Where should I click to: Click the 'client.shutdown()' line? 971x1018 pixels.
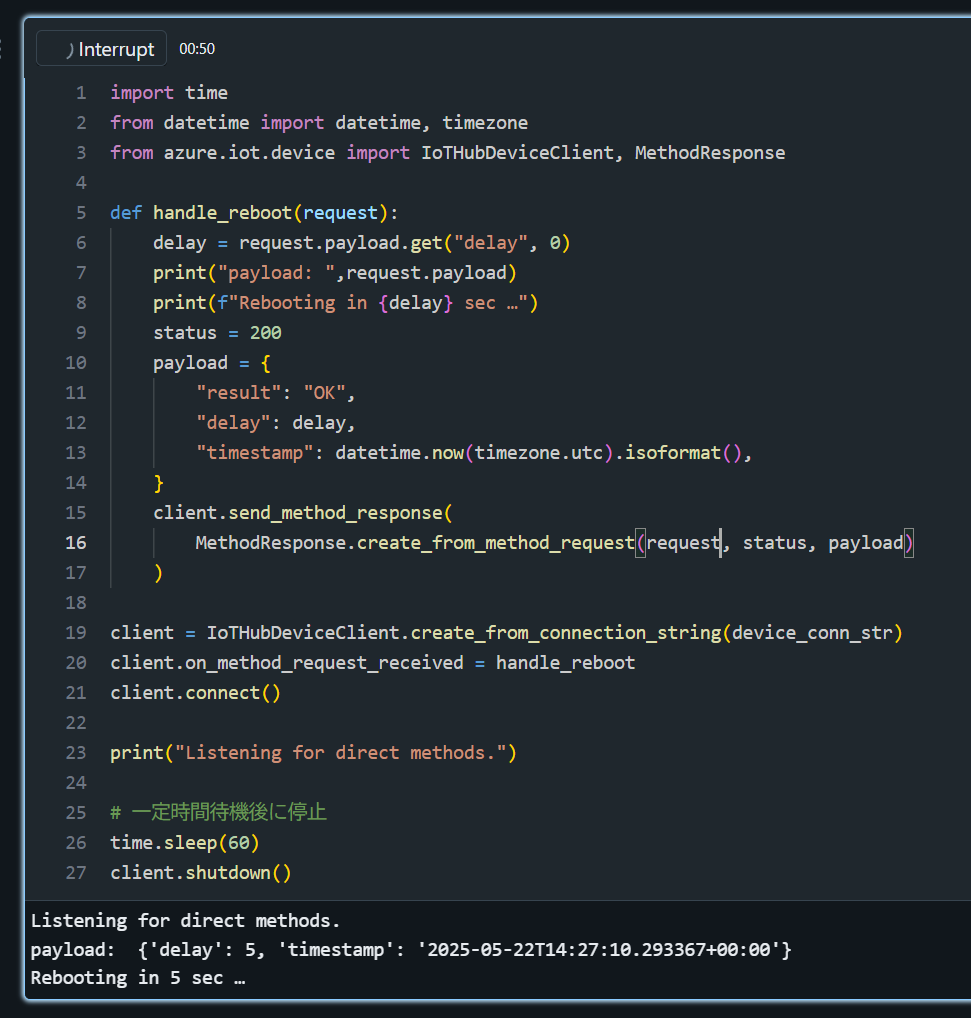click(x=201, y=873)
